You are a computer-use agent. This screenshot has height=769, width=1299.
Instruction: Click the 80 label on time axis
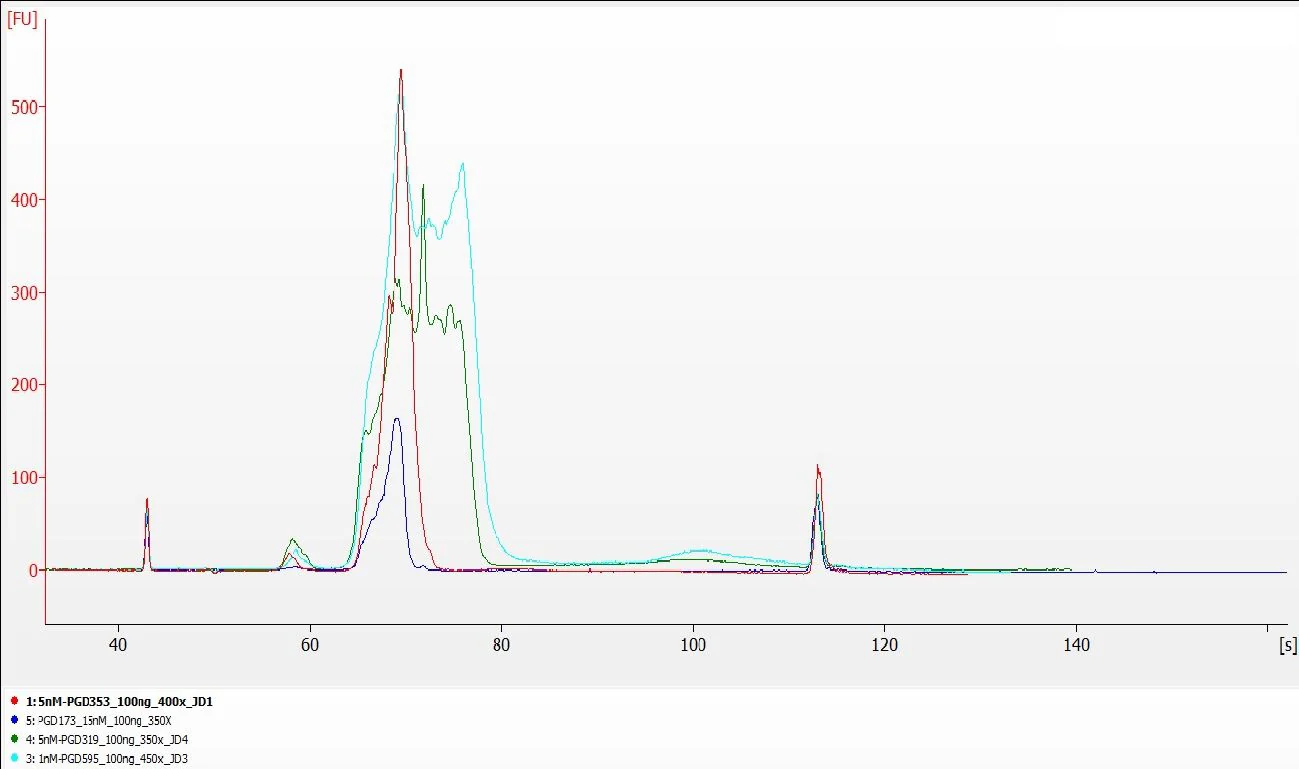pos(501,644)
